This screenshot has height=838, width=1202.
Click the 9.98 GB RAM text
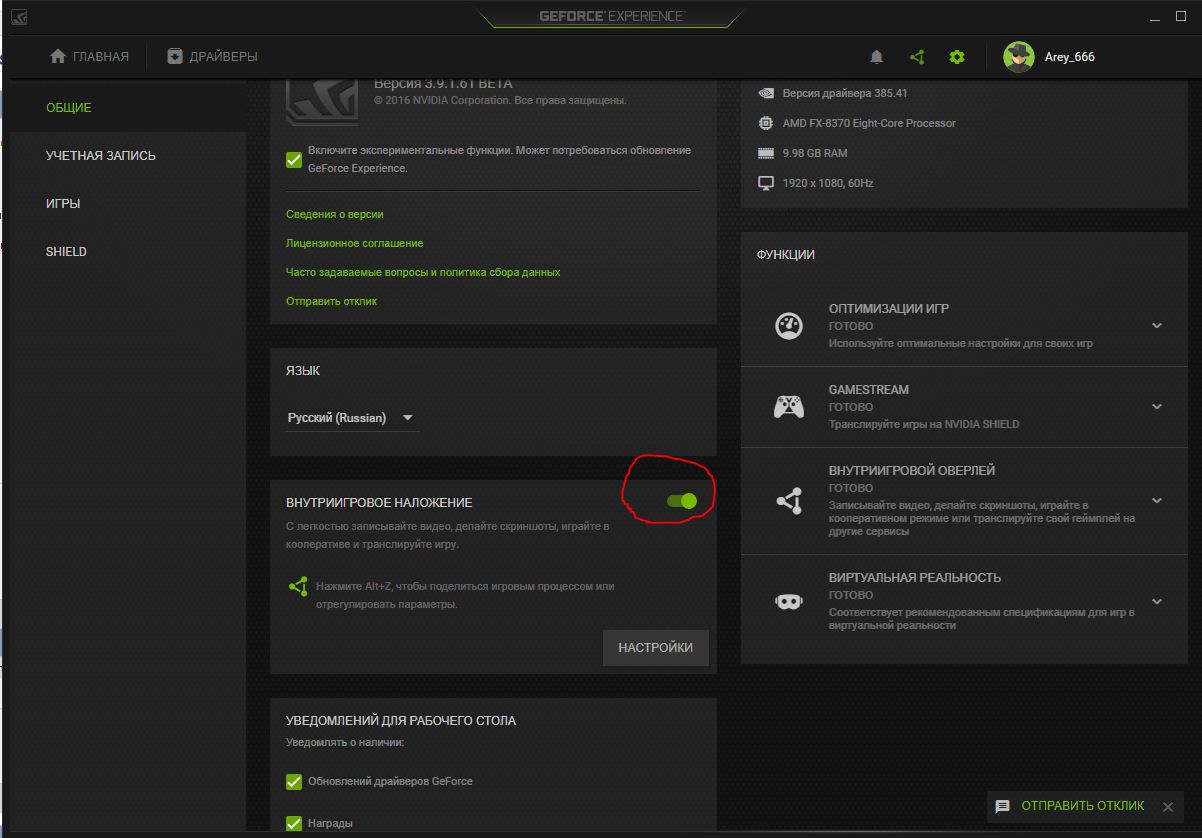pyautogui.click(x=815, y=153)
